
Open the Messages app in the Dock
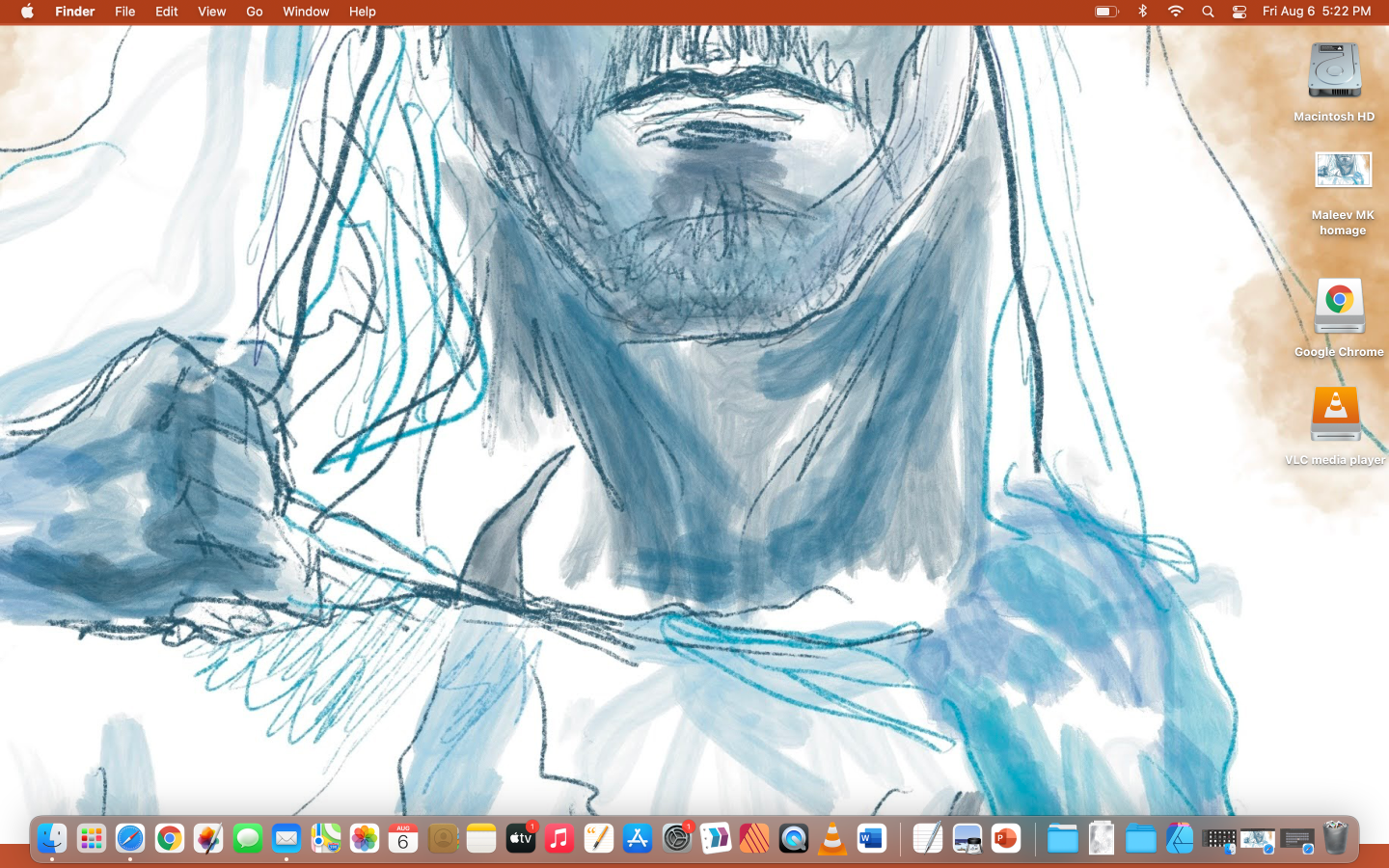pos(248,838)
